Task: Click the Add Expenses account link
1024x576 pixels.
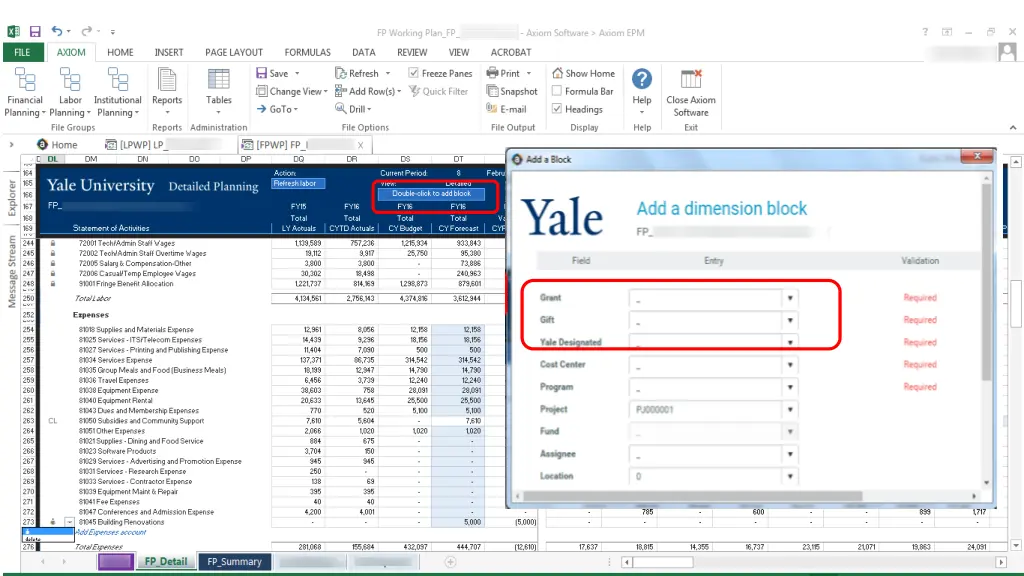Action: click(111, 532)
